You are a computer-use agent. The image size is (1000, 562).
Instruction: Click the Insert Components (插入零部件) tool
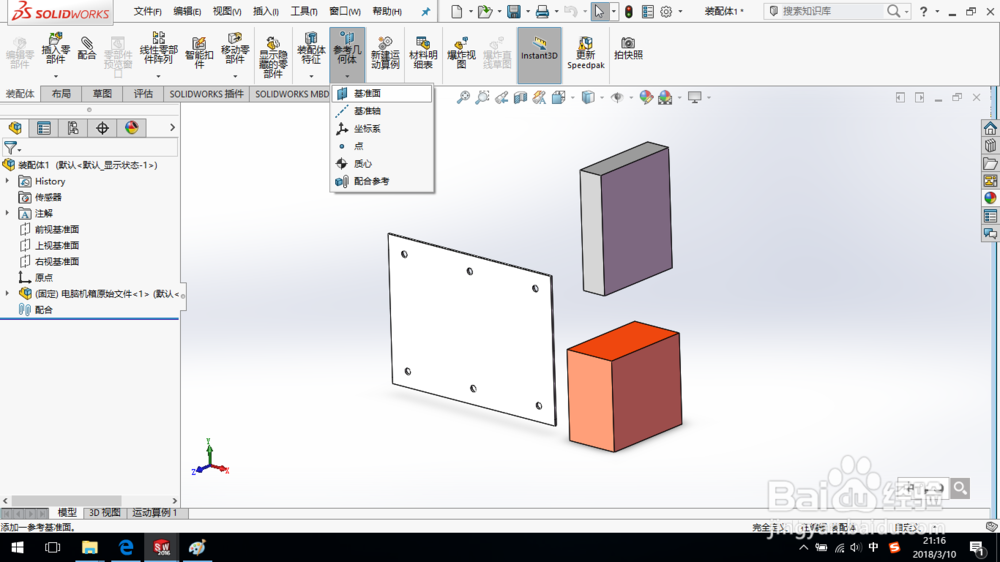(55, 48)
